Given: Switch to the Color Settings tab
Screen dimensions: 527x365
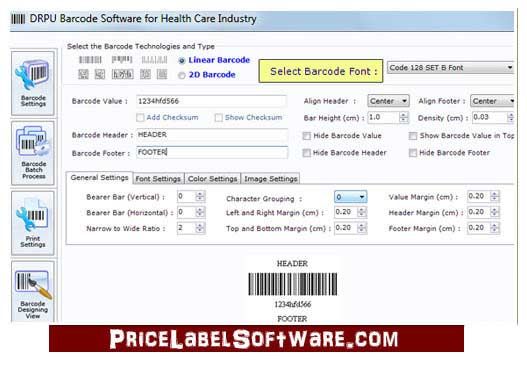Looking at the screenshot, I should point(212,179).
